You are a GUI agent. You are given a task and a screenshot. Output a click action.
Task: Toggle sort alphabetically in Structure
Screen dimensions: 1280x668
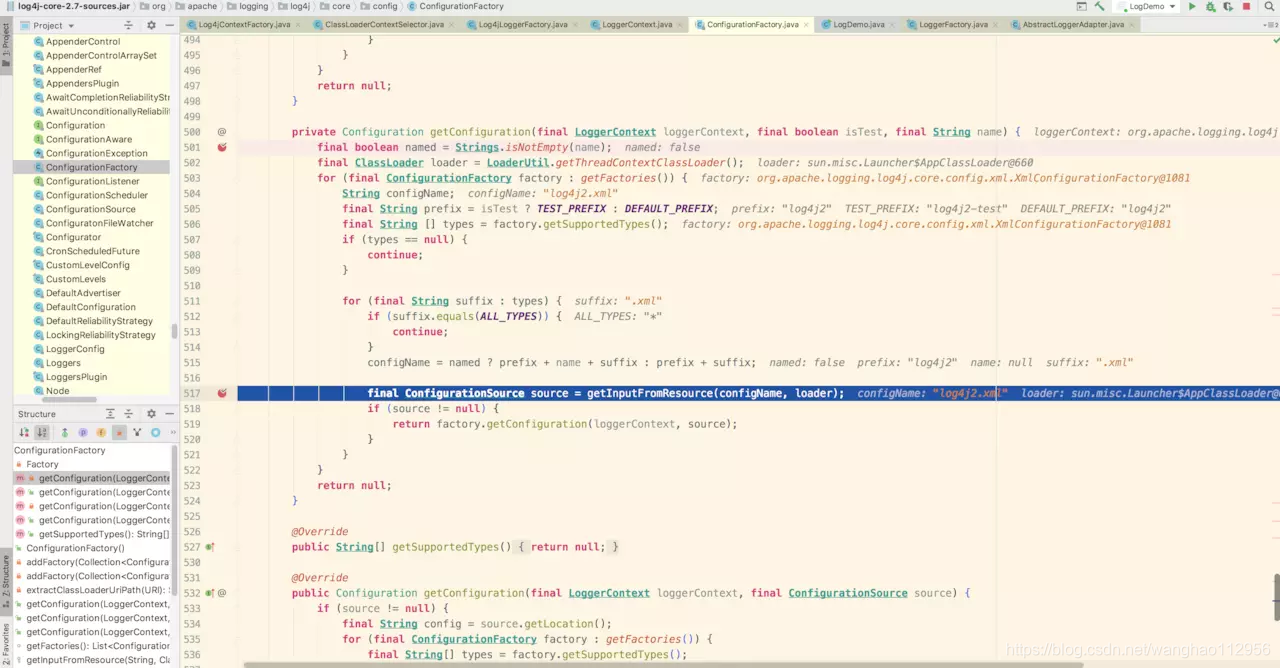[42, 433]
